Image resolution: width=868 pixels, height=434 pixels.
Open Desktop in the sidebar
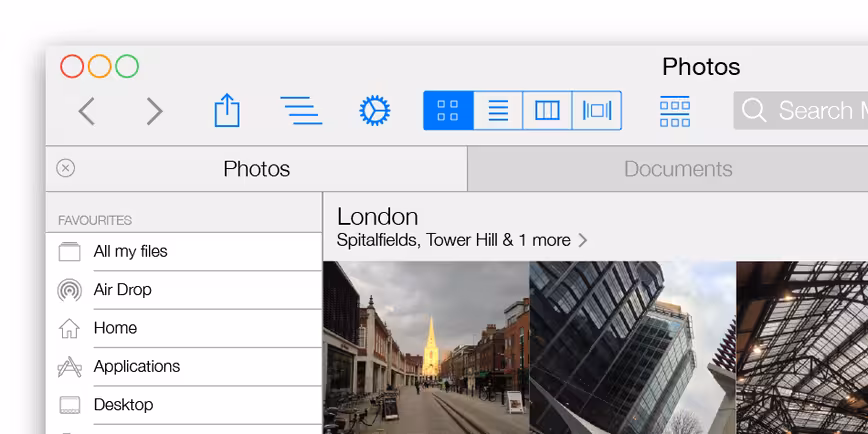pyautogui.click(x=184, y=405)
